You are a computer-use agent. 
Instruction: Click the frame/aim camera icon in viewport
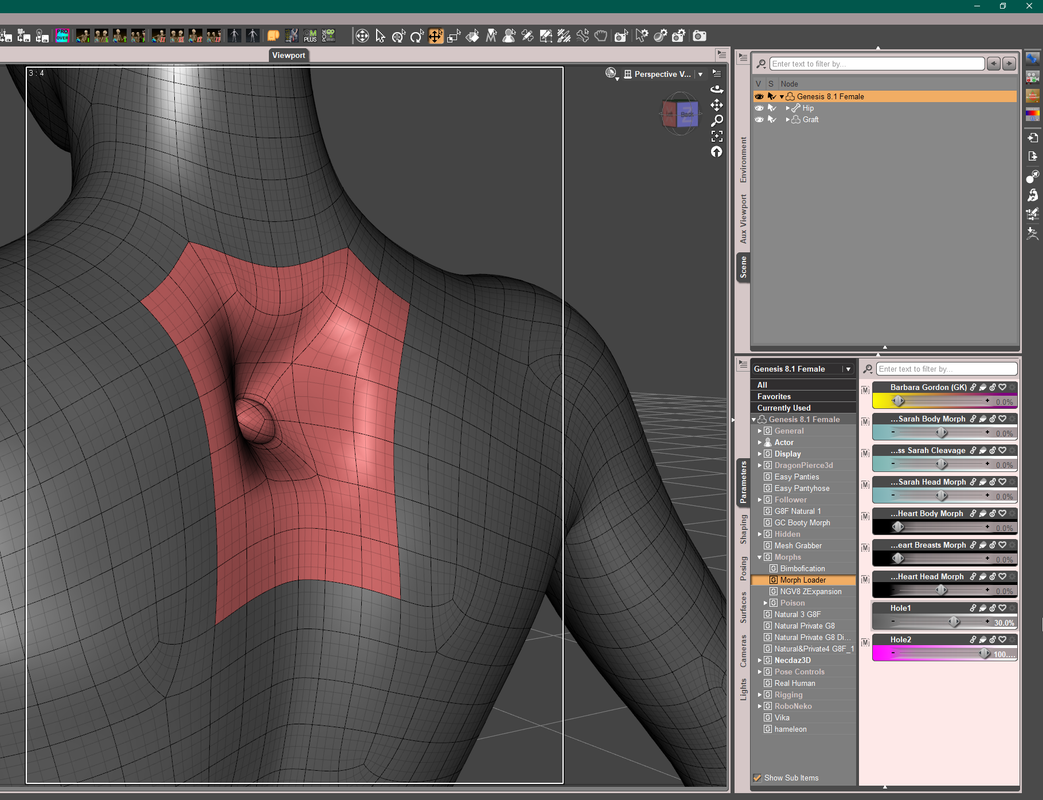tap(717, 136)
